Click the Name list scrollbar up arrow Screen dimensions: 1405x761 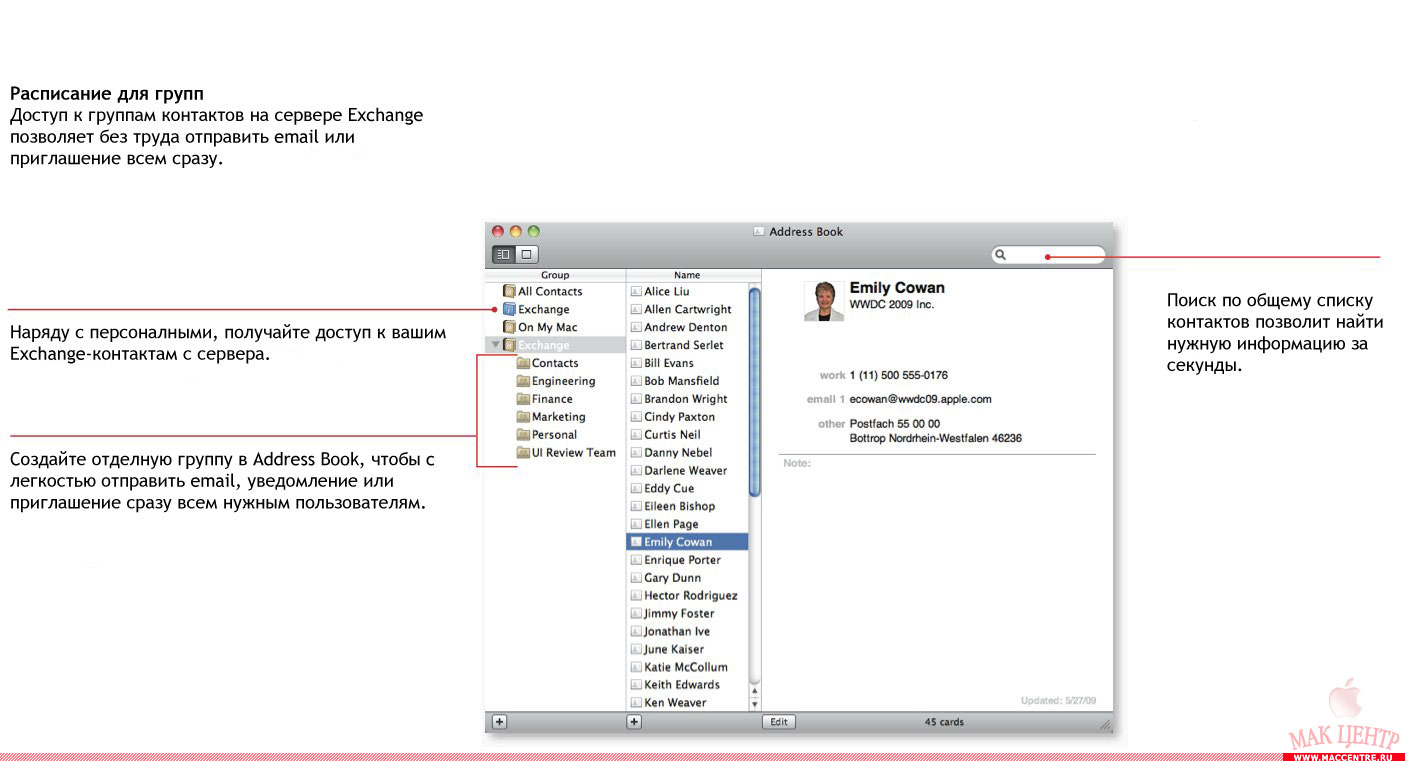point(754,690)
